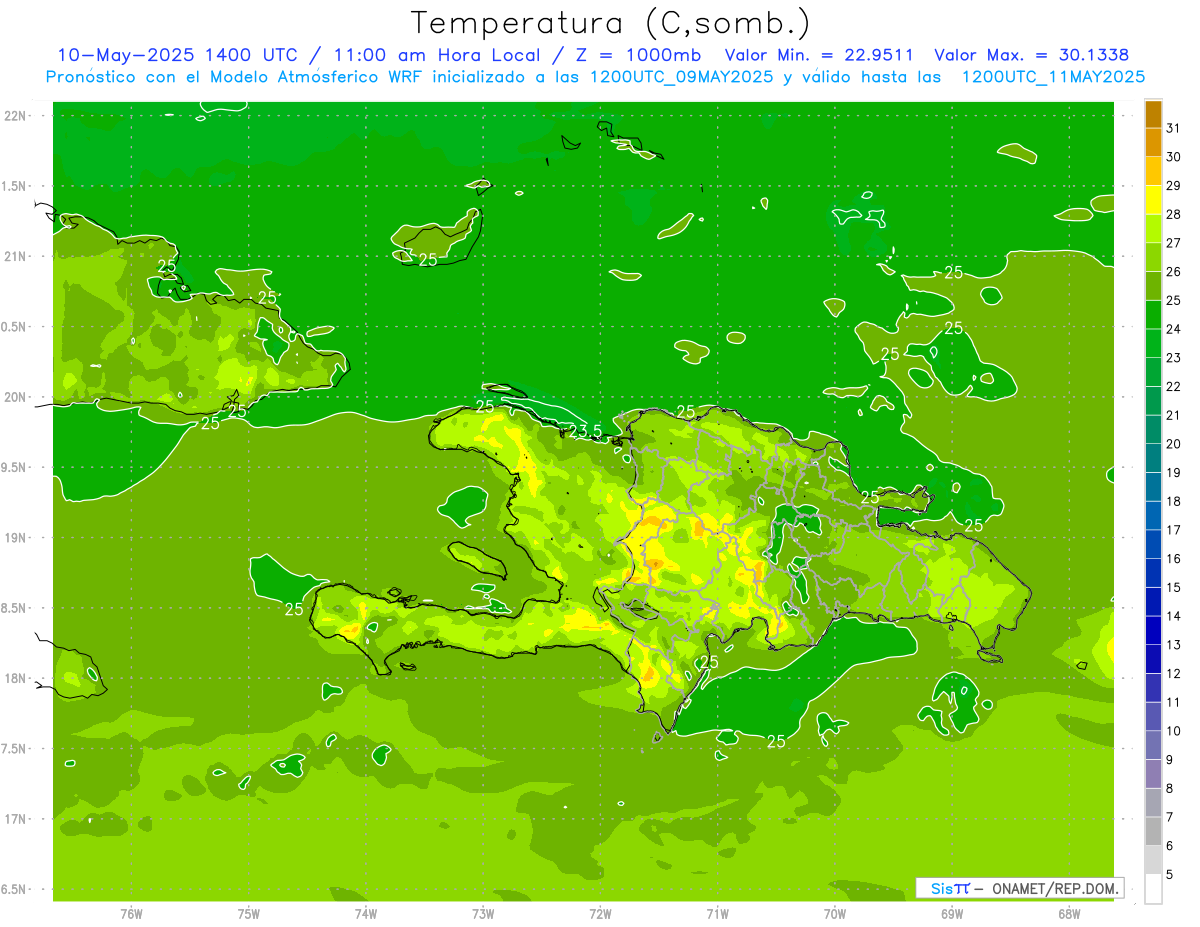Click the dark orange swatch above legend value 31
The image size is (1200, 927).
[x=1153, y=114]
